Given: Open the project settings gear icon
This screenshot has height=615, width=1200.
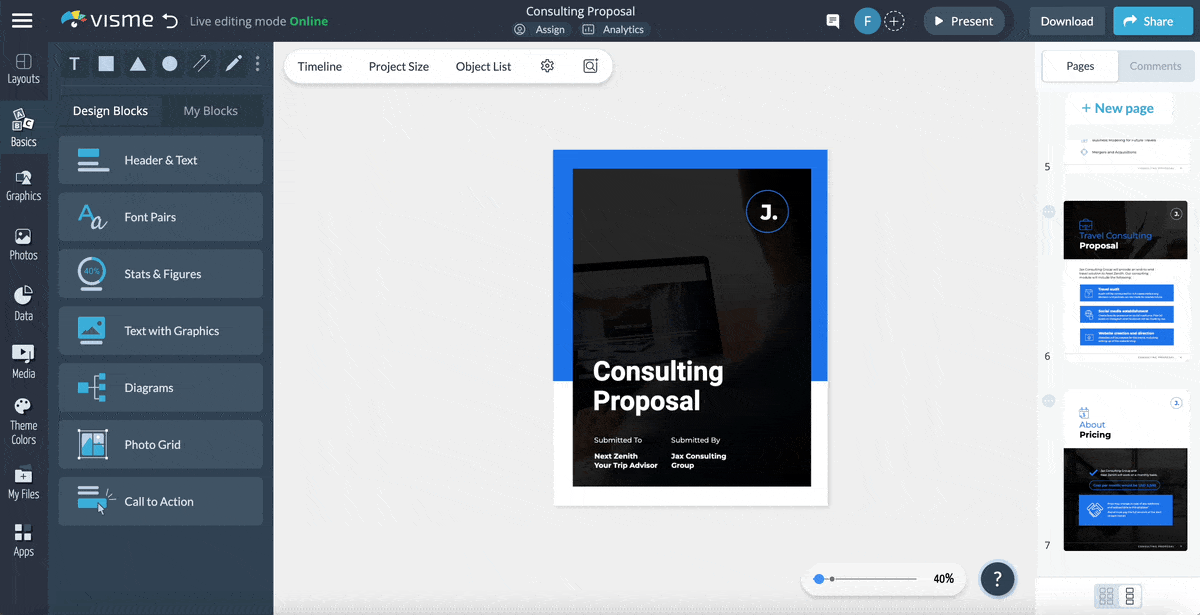Looking at the screenshot, I should click(x=547, y=66).
